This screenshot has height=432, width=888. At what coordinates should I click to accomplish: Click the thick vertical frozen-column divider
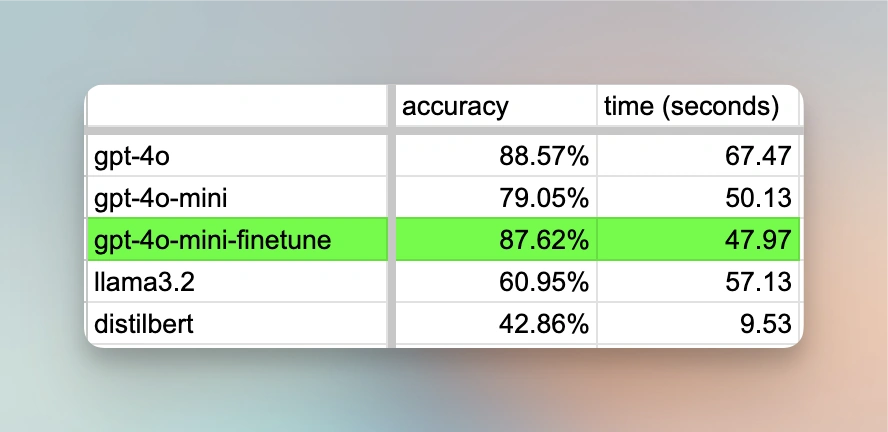click(391, 220)
